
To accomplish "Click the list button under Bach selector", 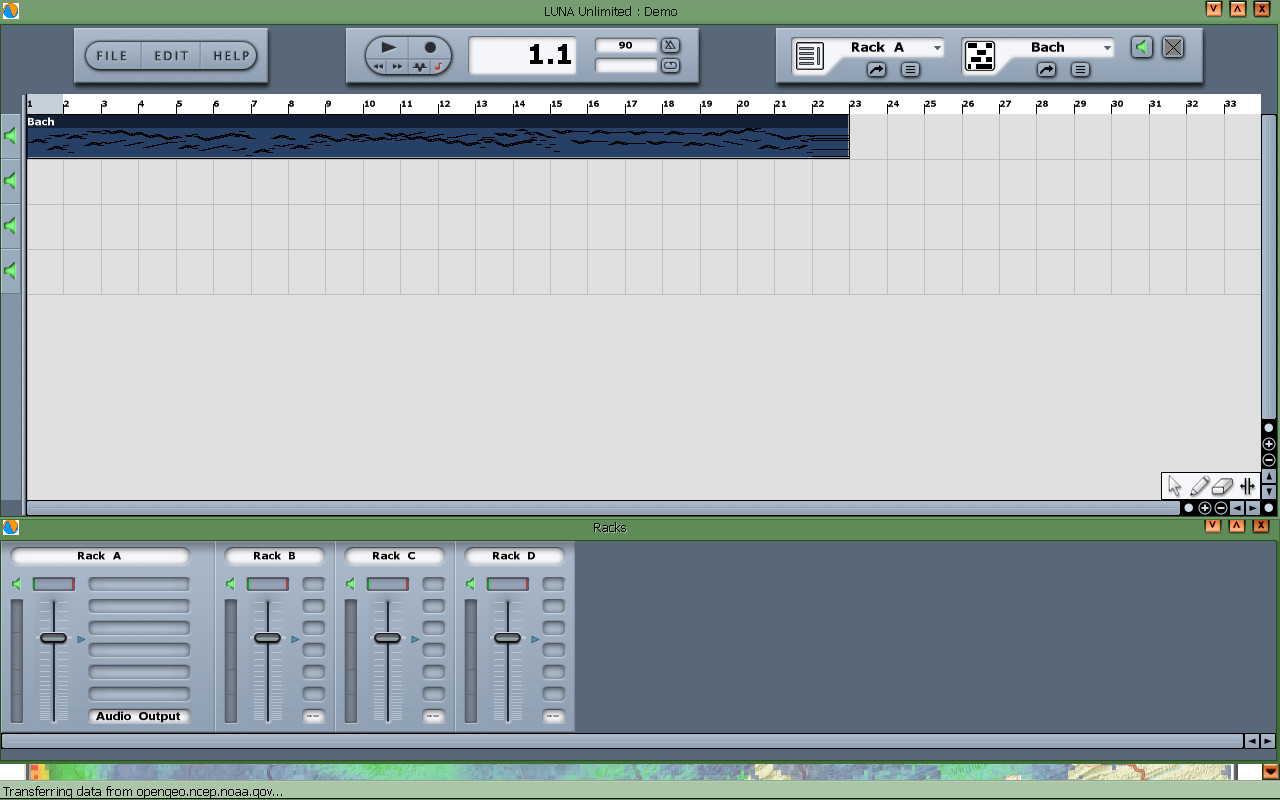I will point(1080,70).
